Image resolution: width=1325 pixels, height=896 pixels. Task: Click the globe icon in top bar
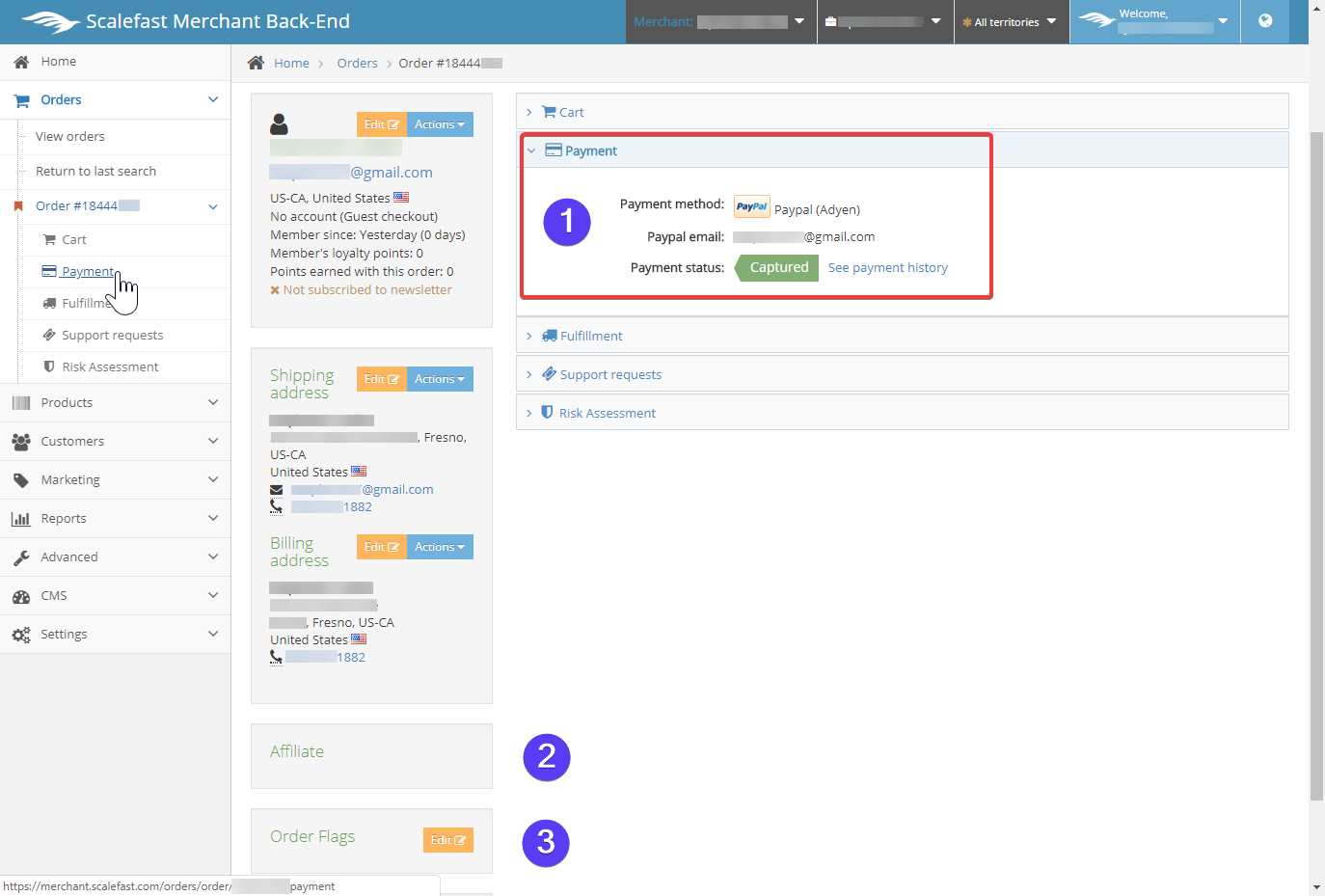pos(1264,21)
